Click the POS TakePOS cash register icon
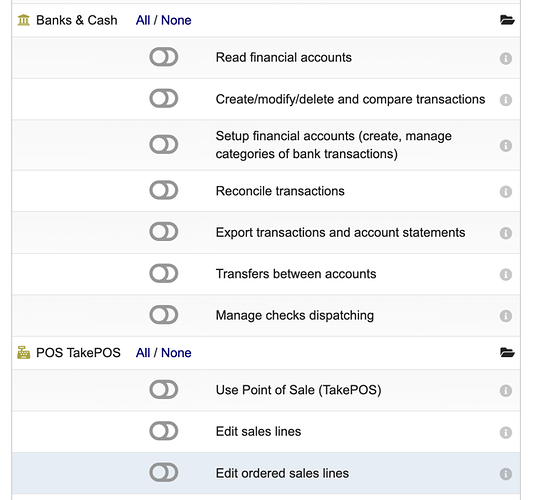Viewport: 533px width, 500px height. (x=24, y=352)
